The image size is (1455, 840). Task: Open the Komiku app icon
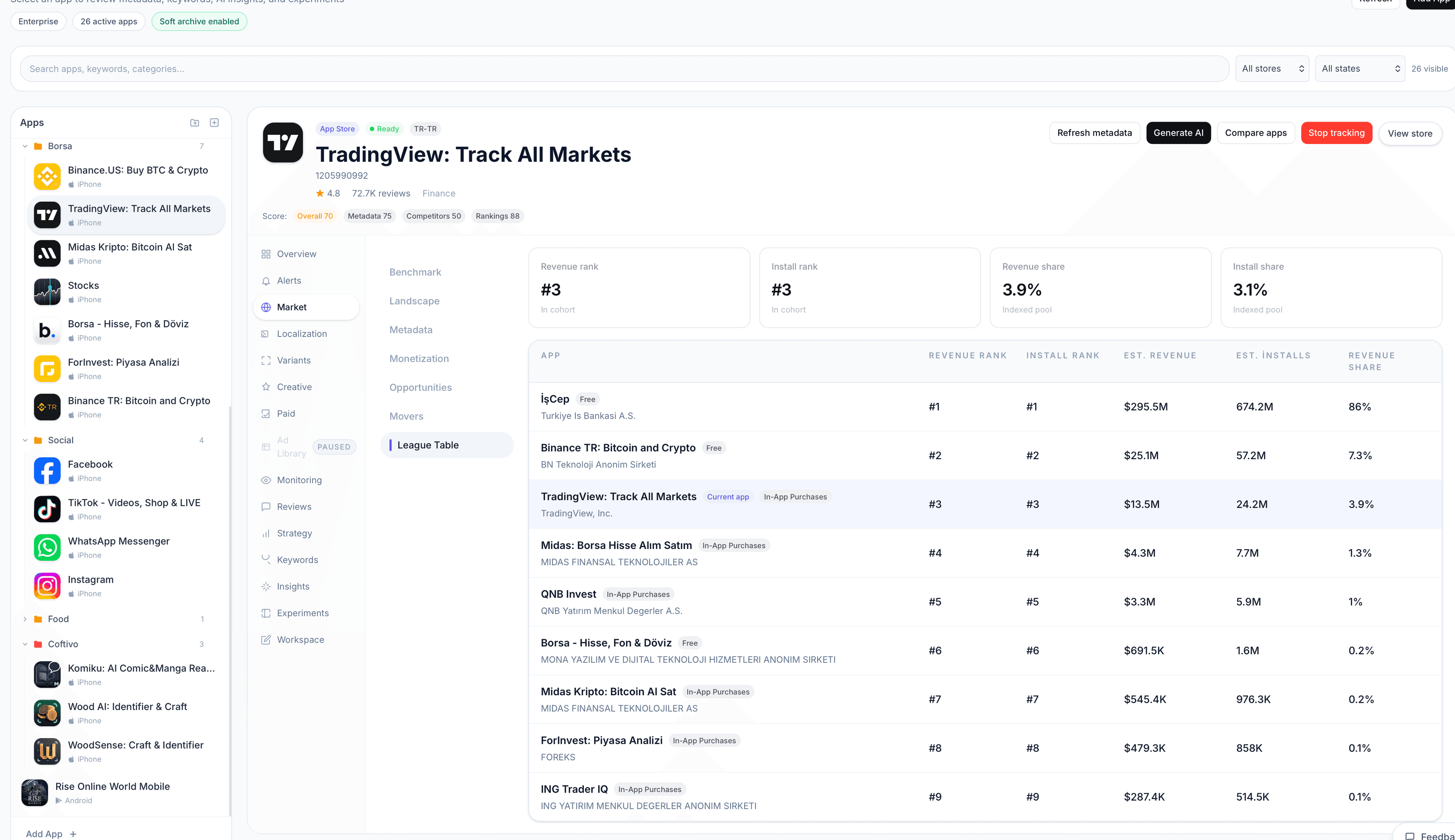[x=47, y=674]
